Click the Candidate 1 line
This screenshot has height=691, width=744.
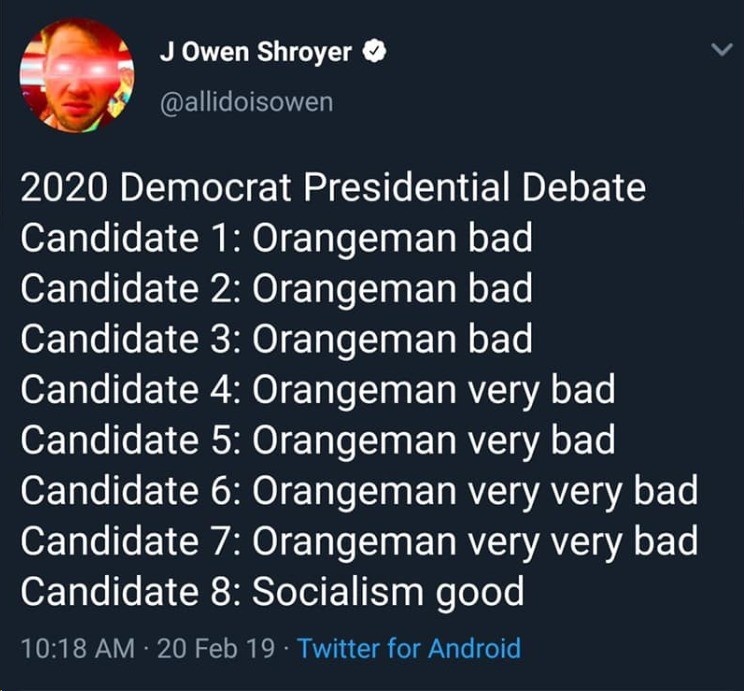coord(277,238)
